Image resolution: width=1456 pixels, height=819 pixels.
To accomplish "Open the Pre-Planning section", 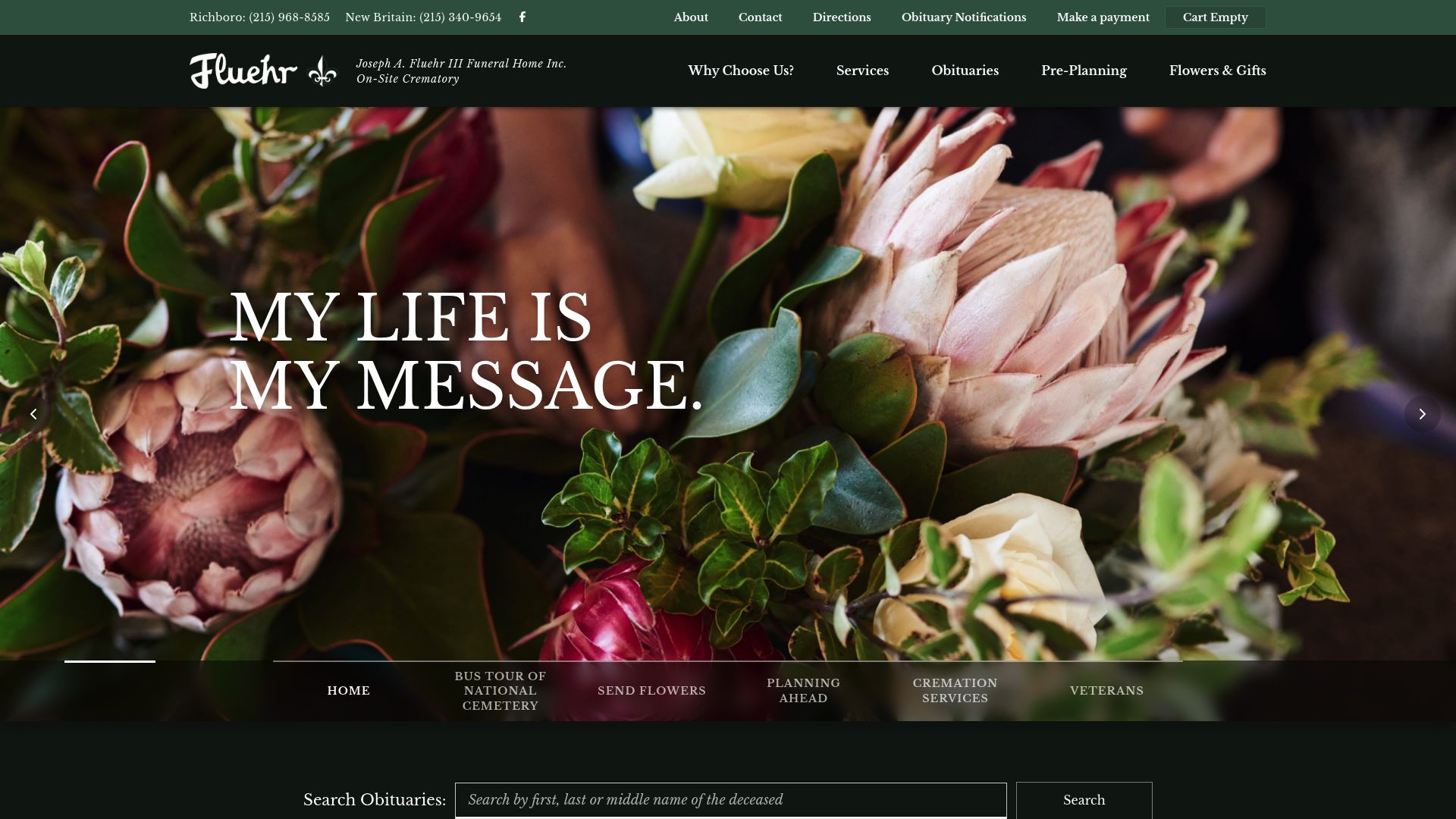I will click(1084, 70).
